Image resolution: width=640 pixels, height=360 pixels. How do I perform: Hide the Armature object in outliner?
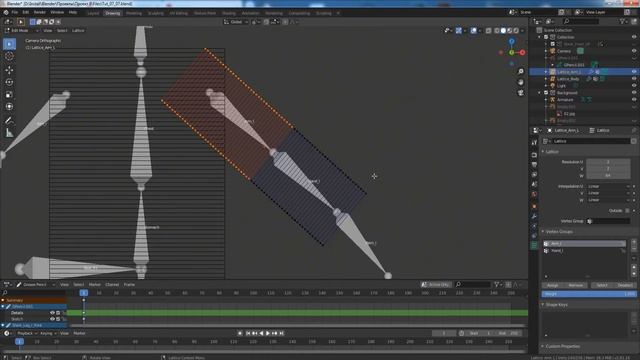pyautogui.click(x=634, y=100)
